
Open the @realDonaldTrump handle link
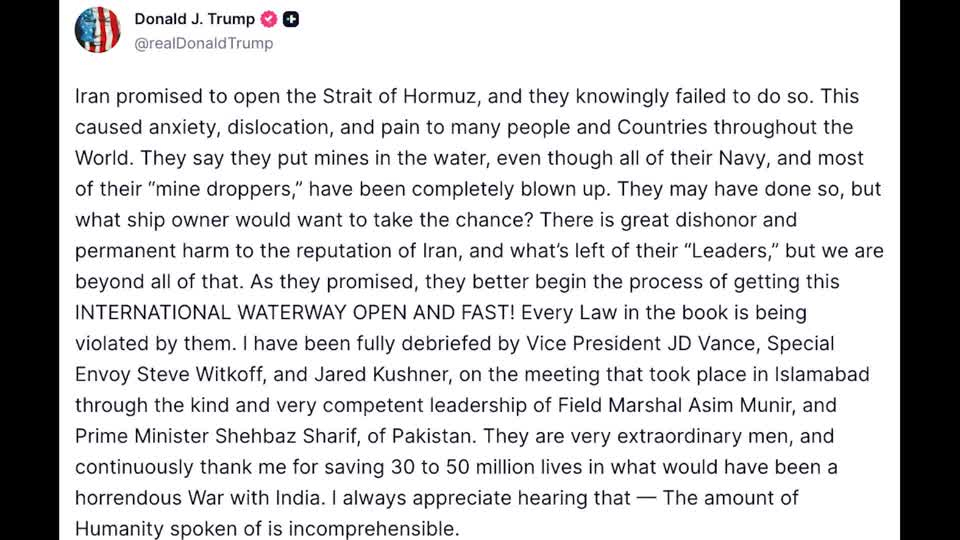click(x=203, y=43)
